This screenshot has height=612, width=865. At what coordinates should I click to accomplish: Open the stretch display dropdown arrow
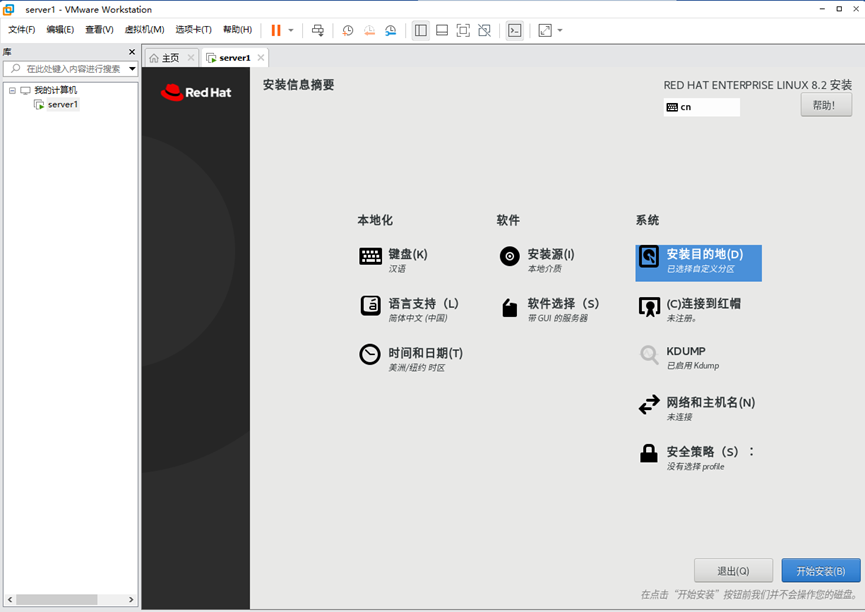[x=560, y=30]
